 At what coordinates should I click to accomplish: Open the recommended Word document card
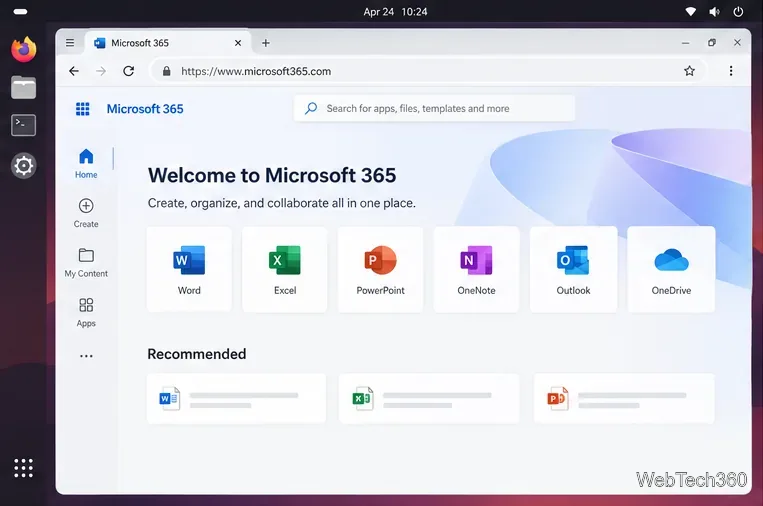pos(236,398)
